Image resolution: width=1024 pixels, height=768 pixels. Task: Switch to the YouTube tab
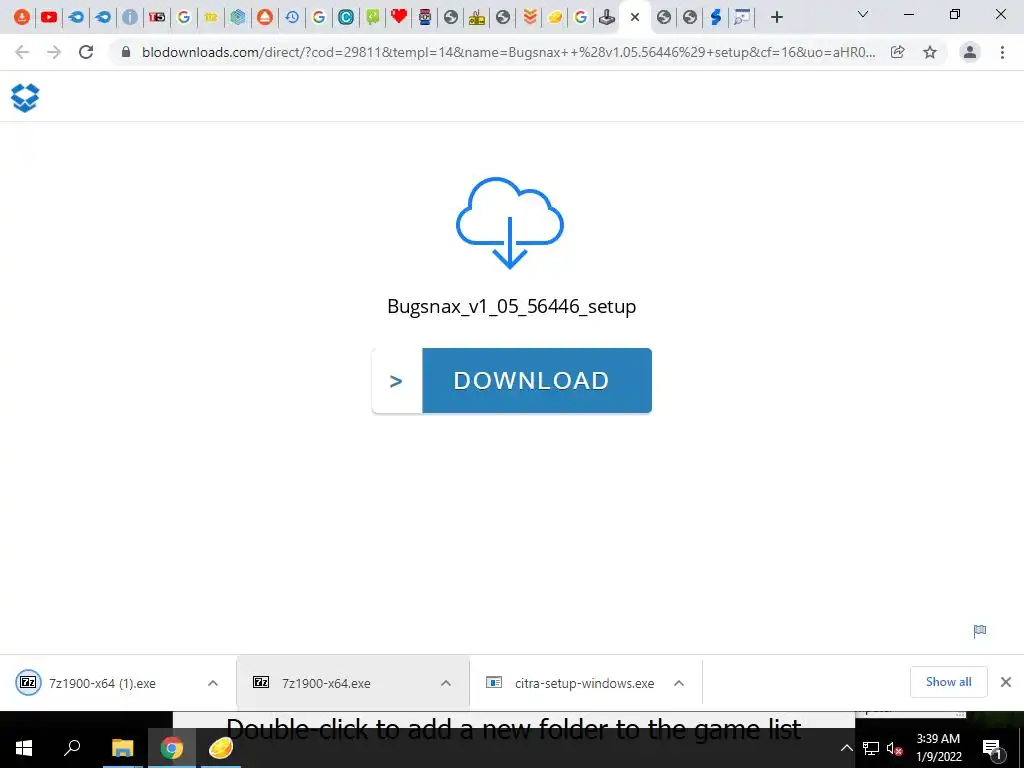[49, 17]
